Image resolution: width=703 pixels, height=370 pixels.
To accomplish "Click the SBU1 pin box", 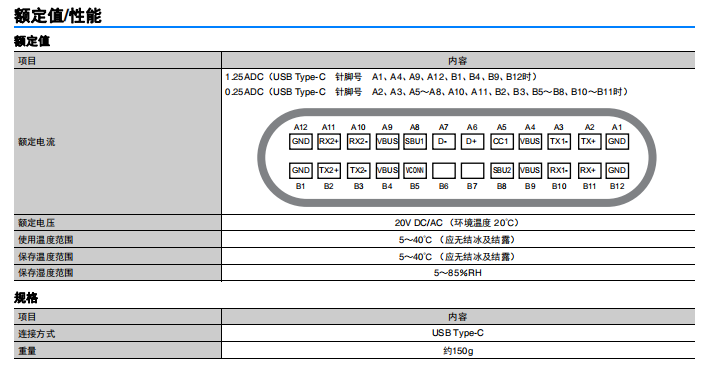I will point(415,141).
